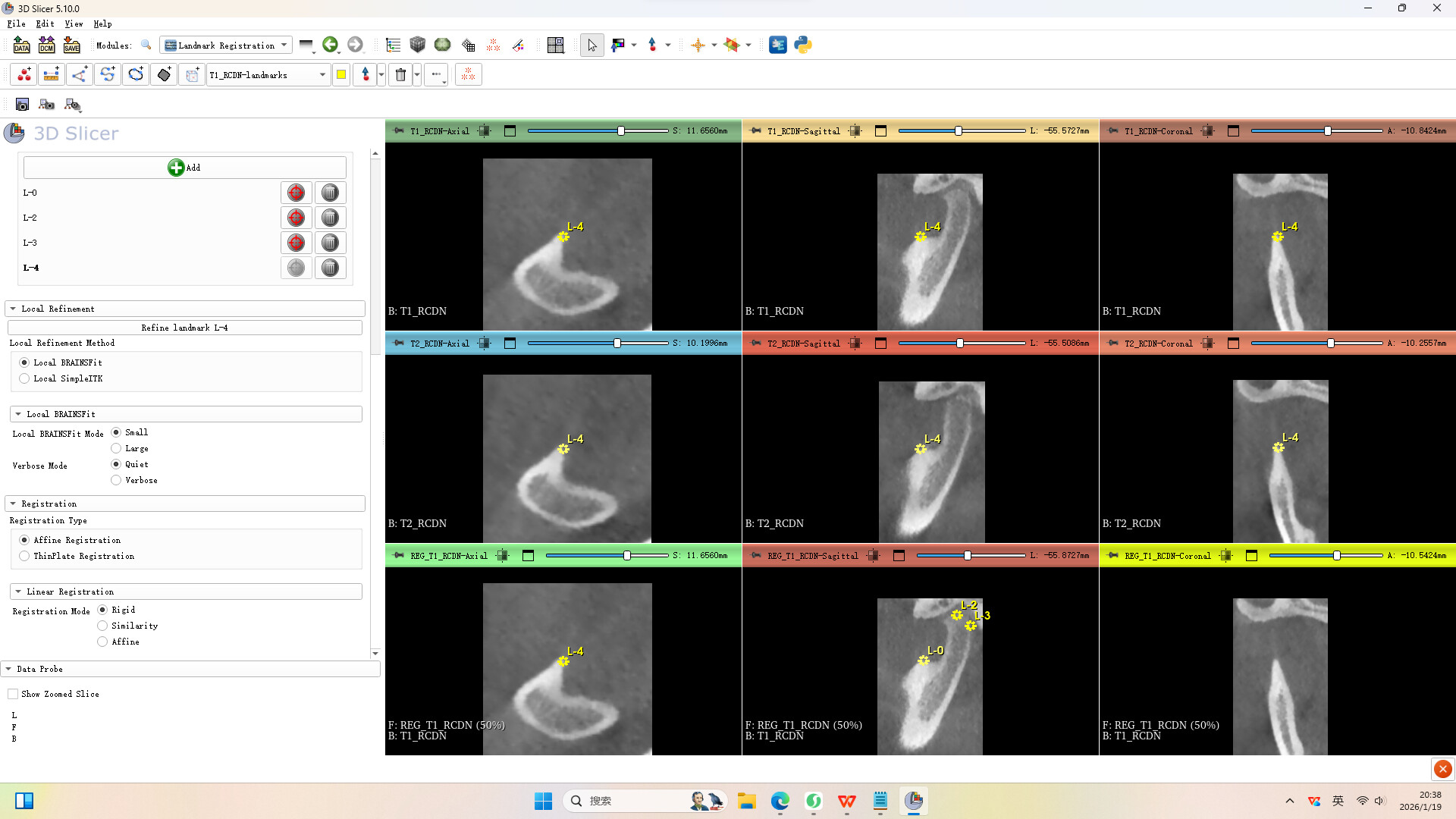The height and width of the screenshot is (819, 1456).
Task: Select ThinPlate Registration type
Action: [25, 556]
